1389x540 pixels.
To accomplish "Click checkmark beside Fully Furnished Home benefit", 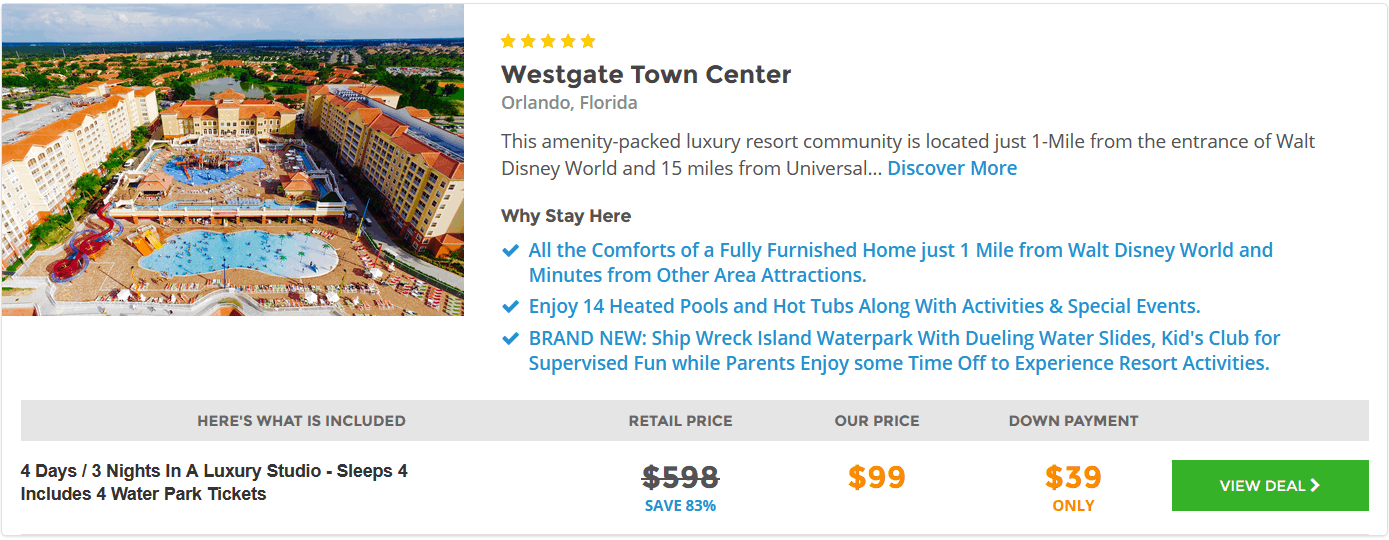I will tap(510, 250).
